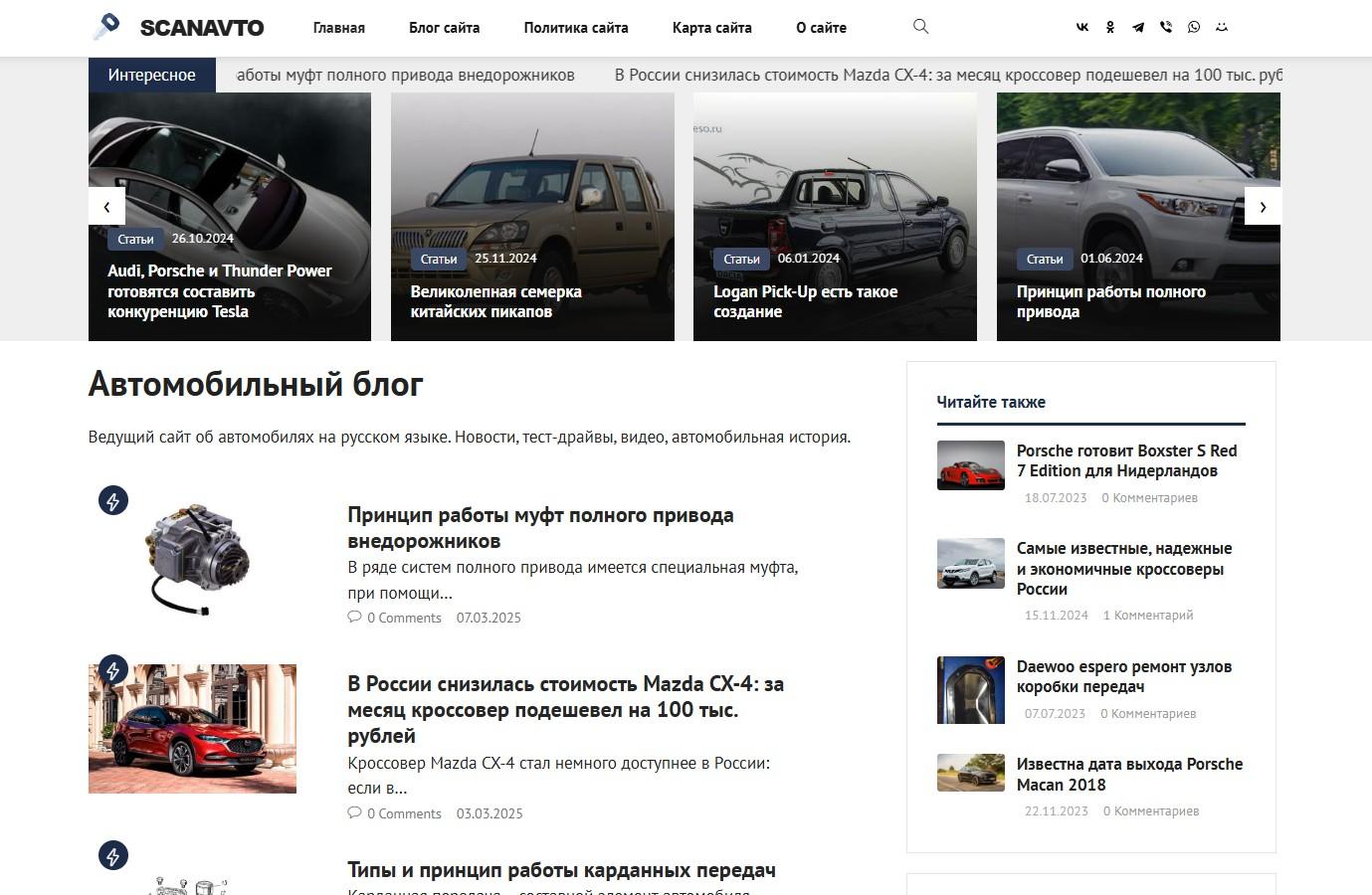The image size is (1372, 895).
Task: Open slide "Великолепная семерка китайских пикапов"
Action: [495, 301]
